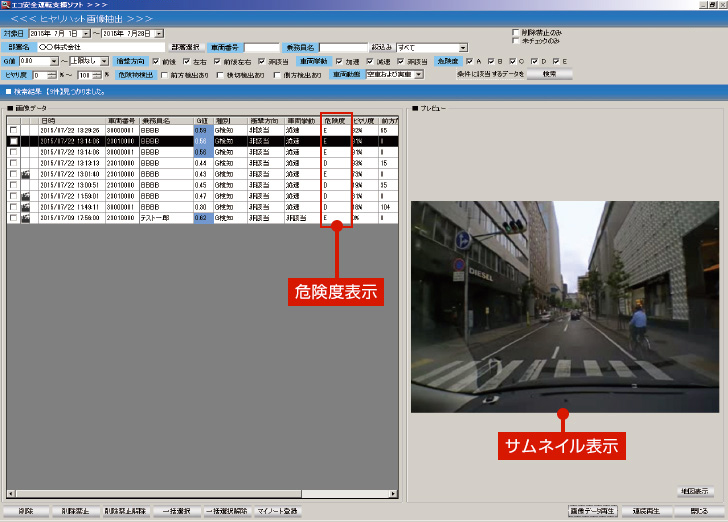Screen dimensions: 728x522
Task: Click the video clip icon on the 11:59:01 row
Action: [x=25, y=196]
